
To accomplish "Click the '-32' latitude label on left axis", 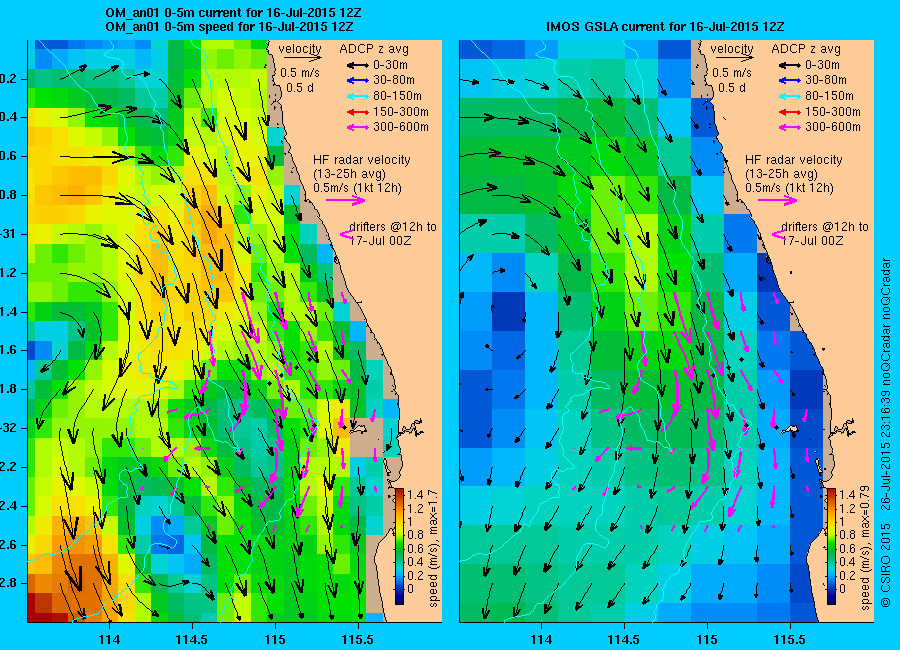I will point(10,428).
